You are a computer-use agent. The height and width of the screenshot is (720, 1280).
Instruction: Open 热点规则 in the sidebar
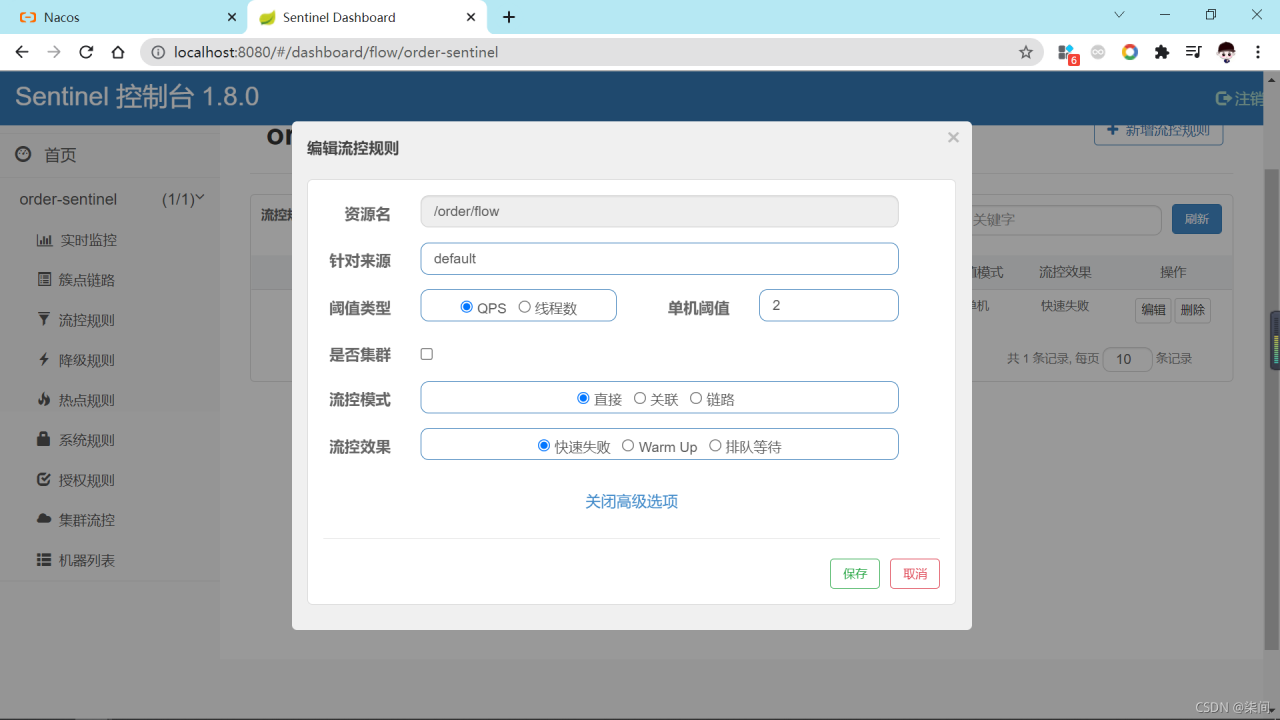point(76,400)
